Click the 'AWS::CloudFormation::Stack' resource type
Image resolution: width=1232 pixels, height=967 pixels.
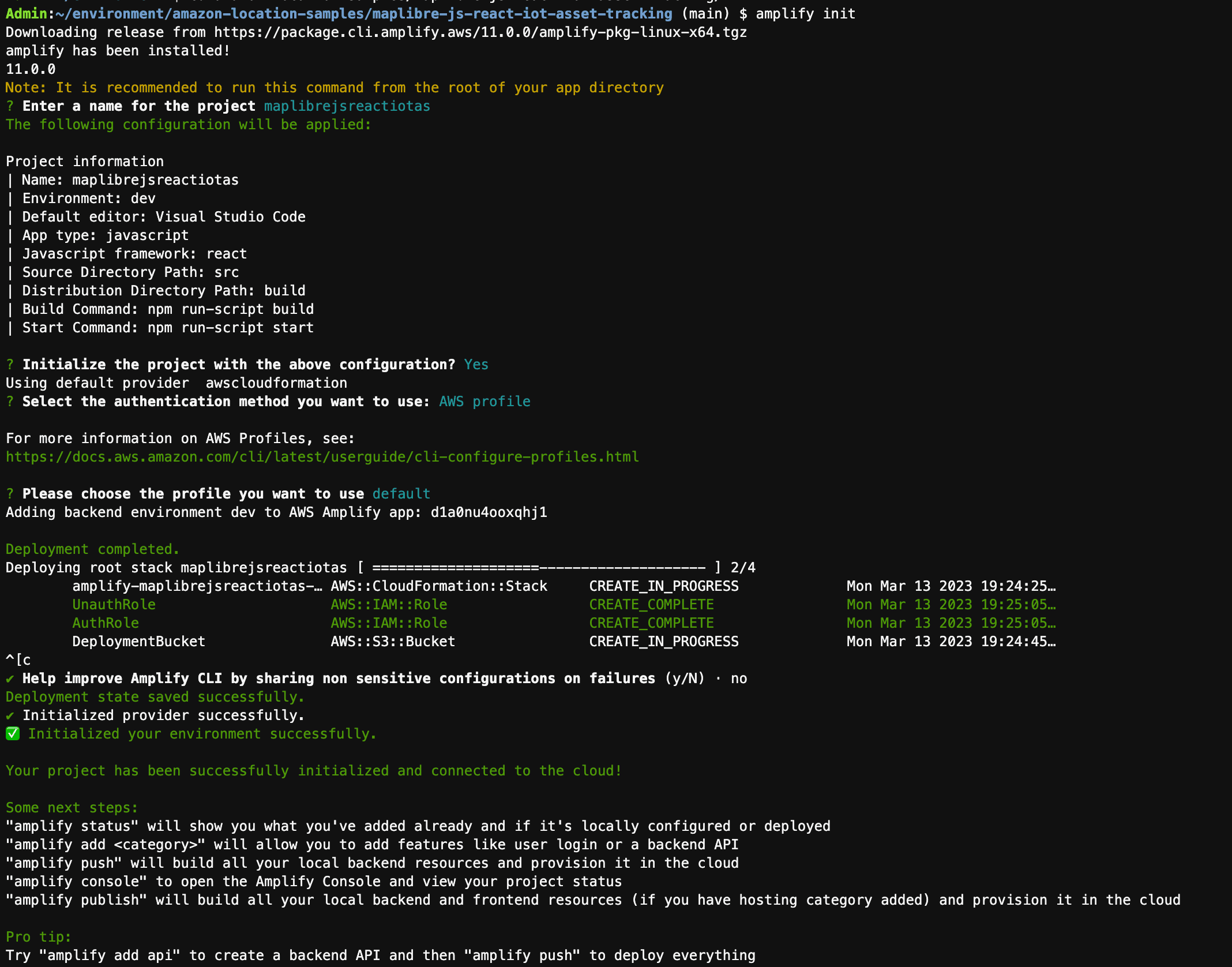439,586
